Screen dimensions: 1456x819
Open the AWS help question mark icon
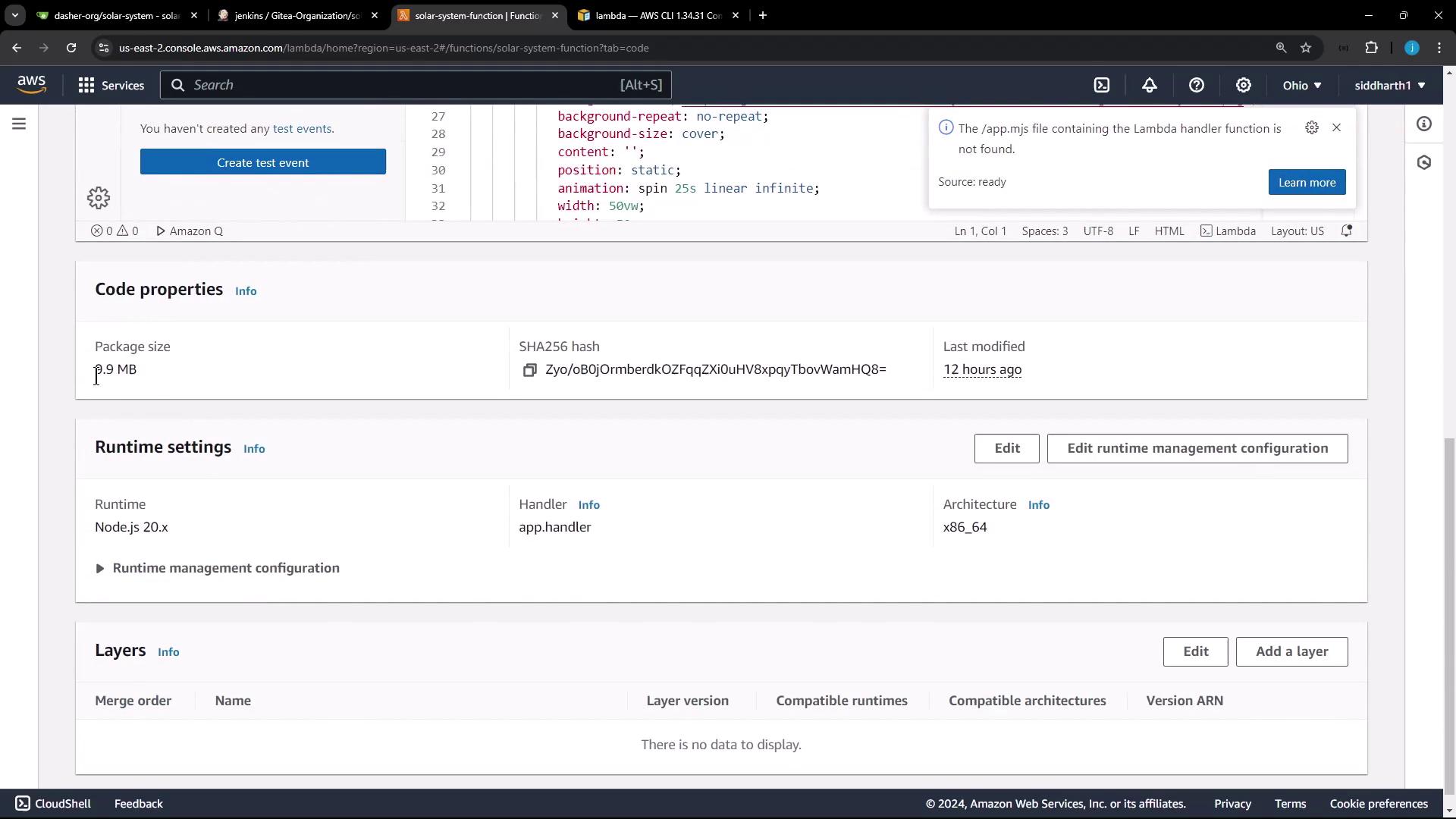pos(1197,85)
